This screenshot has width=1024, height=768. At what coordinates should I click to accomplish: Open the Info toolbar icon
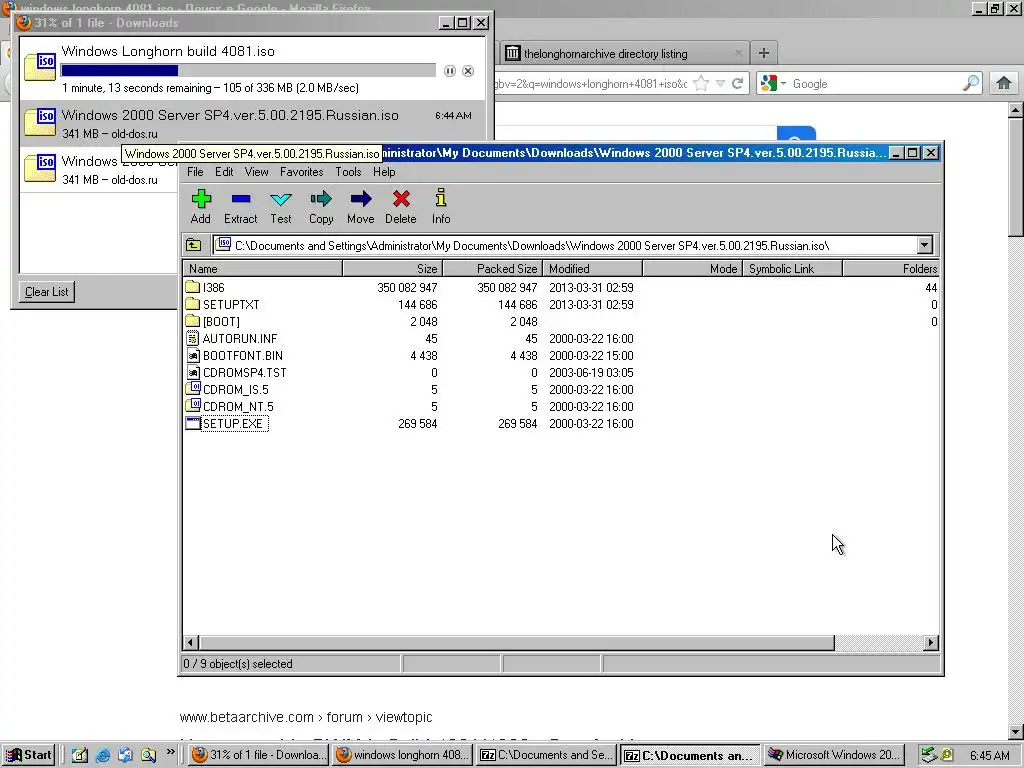click(x=441, y=206)
